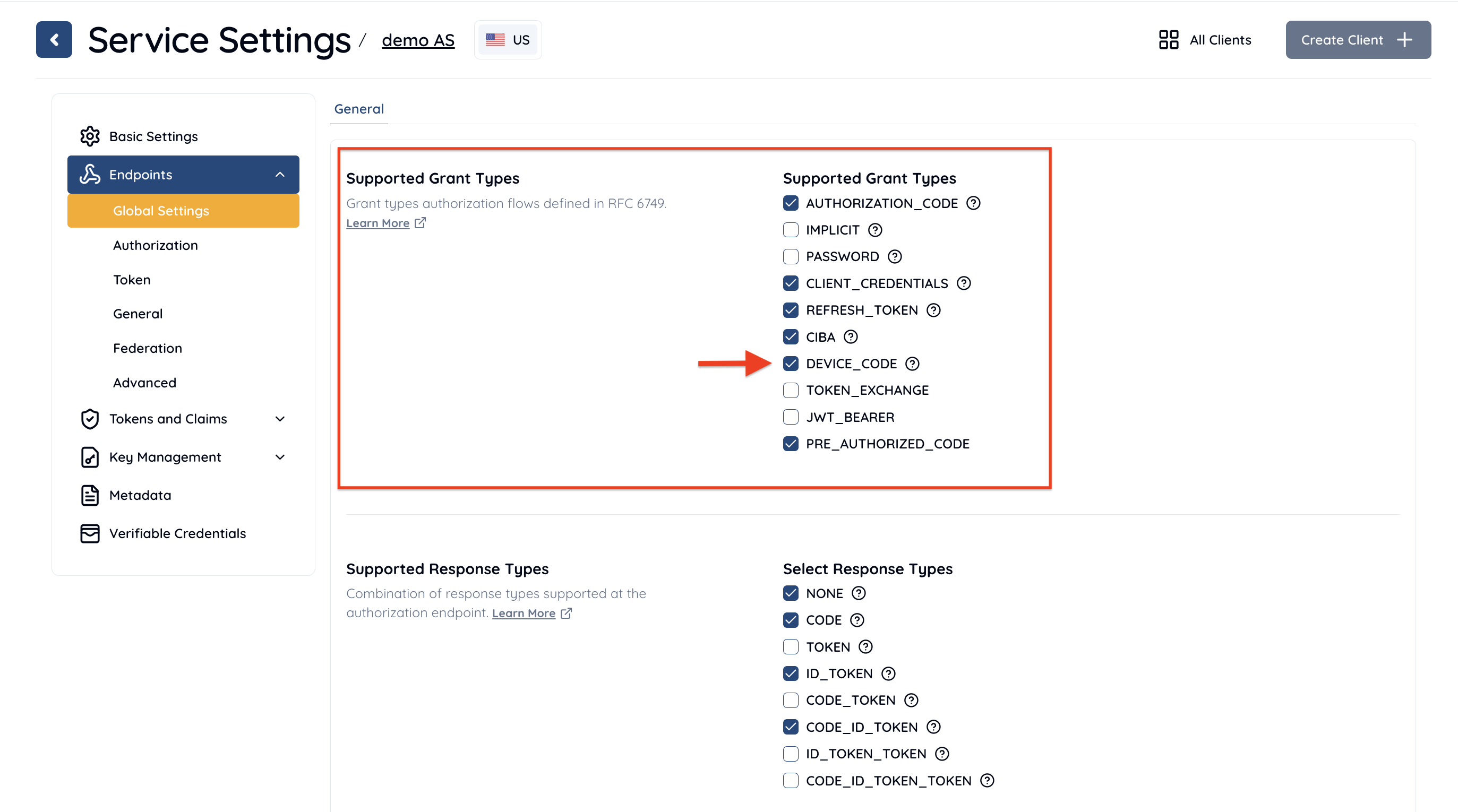The width and height of the screenshot is (1458, 812).
Task: Open Metadata document icon
Action: tap(90, 495)
